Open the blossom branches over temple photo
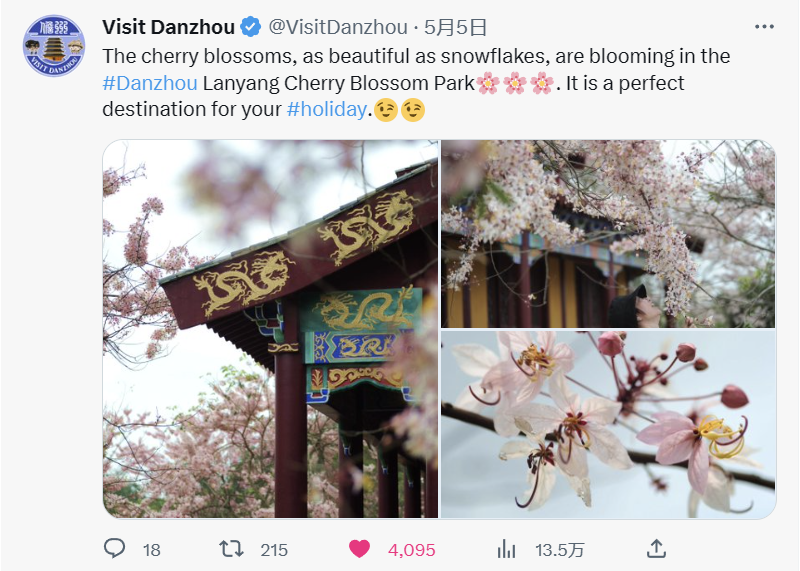 pos(608,234)
